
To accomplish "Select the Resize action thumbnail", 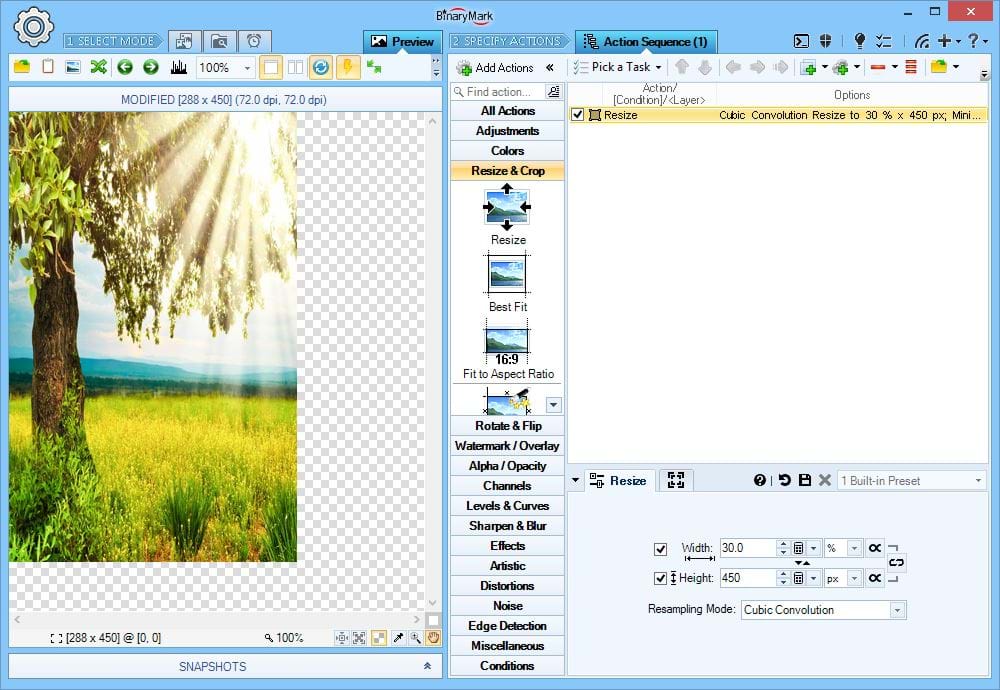I will [x=507, y=207].
